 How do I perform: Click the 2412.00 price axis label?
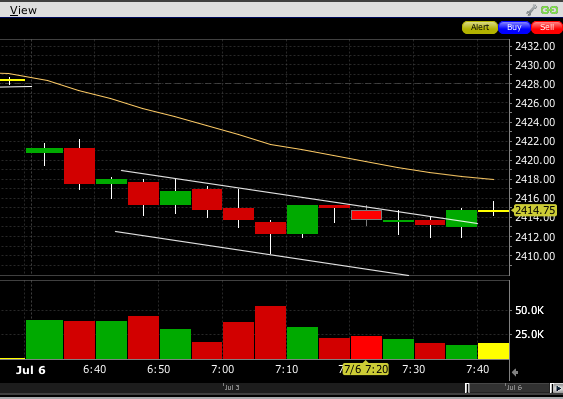(535, 237)
